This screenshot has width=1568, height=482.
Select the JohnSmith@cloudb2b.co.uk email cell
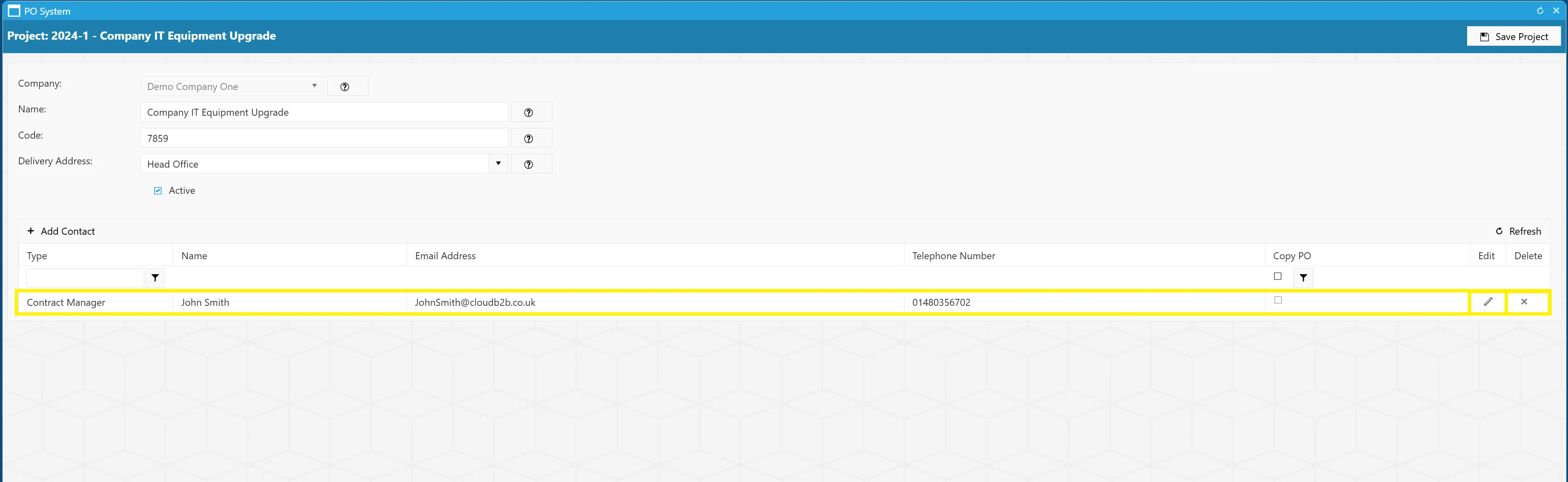coord(656,302)
